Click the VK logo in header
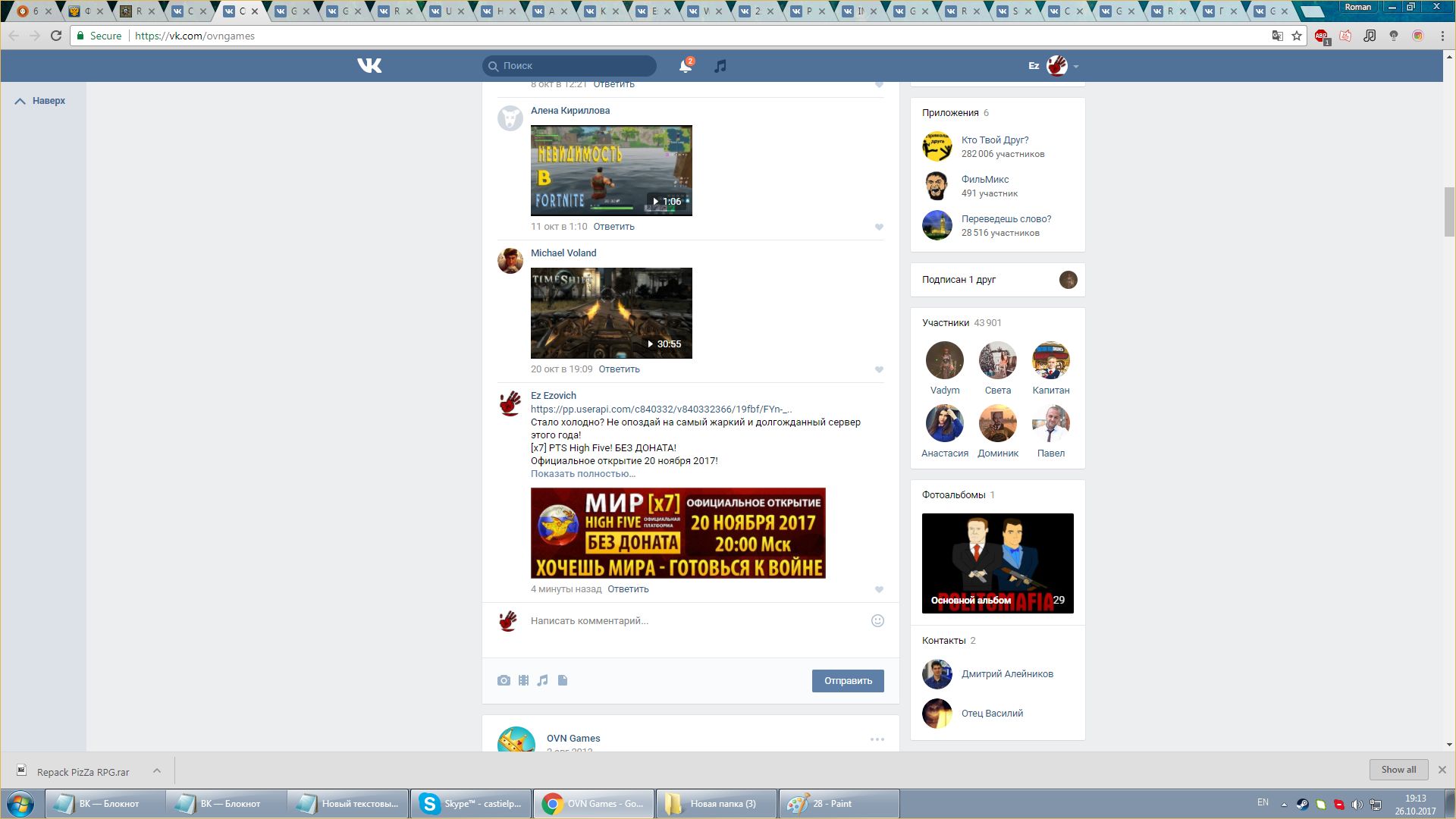The height and width of the screenshot is (819, 1456). 369,66
